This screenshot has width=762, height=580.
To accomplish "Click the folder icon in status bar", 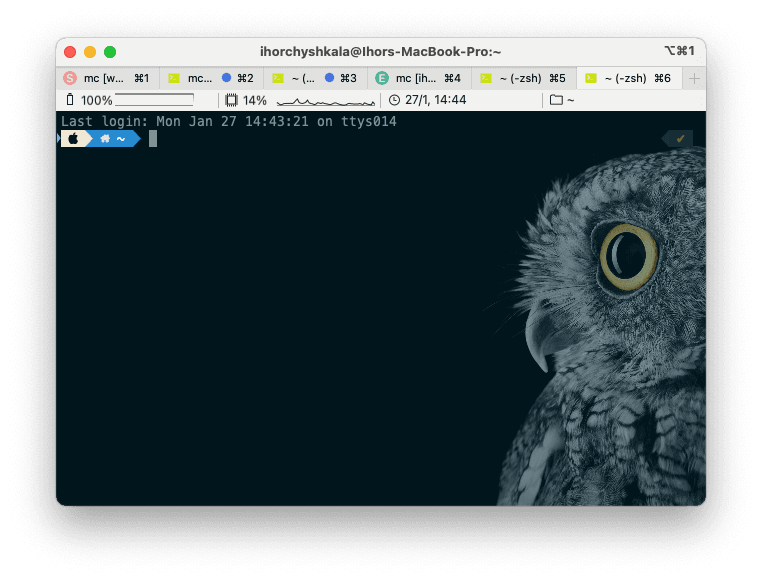I will pyautogui.click(x=556, y=100).
